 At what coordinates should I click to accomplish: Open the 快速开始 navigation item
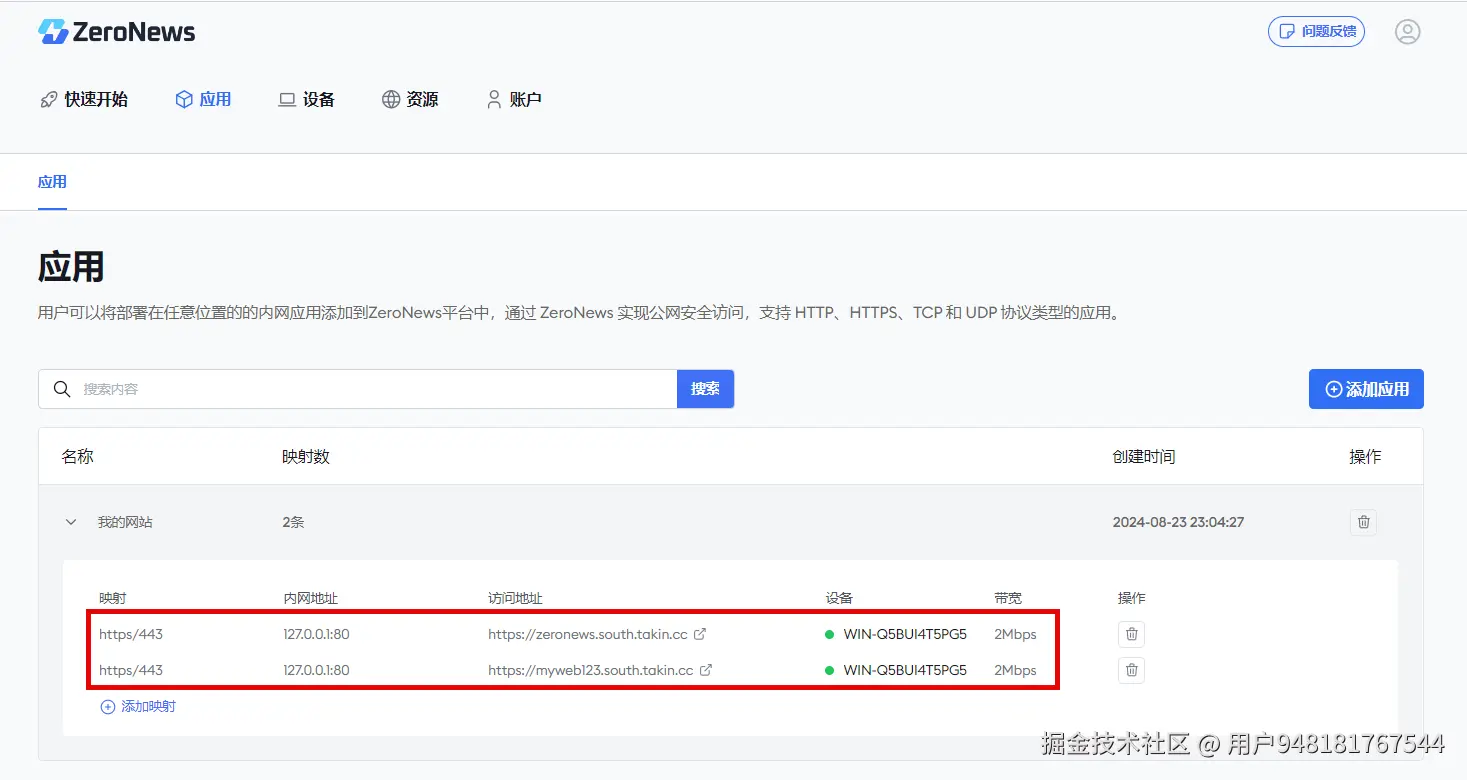click(84, 99)
